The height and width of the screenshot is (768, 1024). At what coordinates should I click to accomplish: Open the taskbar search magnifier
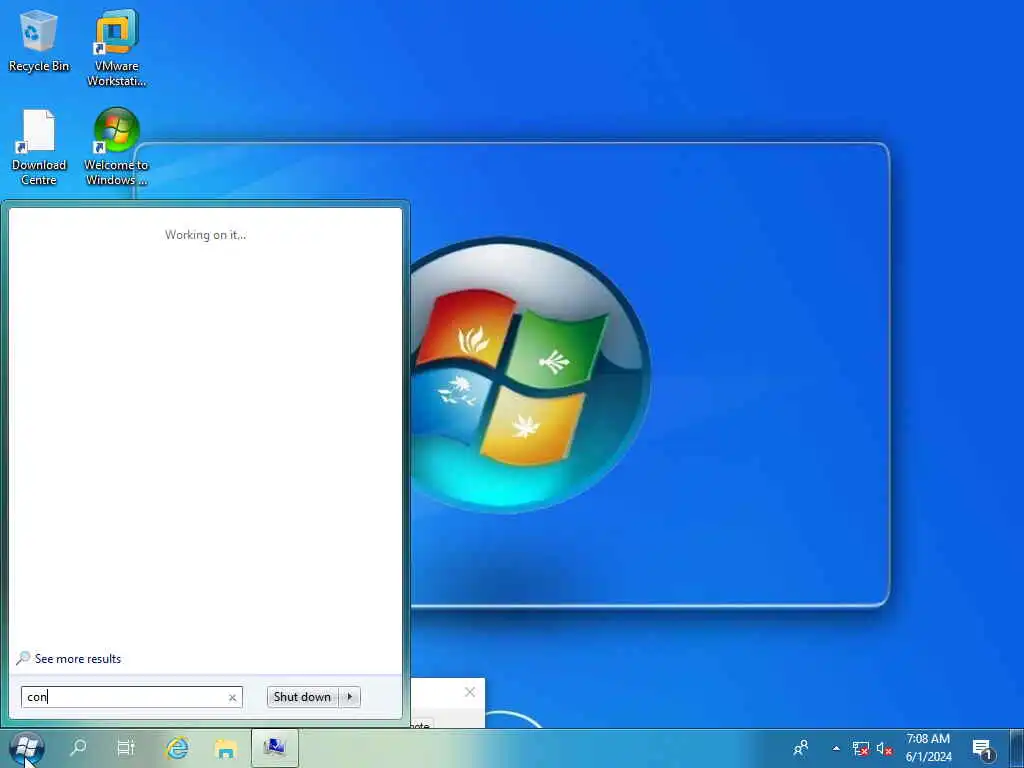pyautogui.click(x=78, y=748)
